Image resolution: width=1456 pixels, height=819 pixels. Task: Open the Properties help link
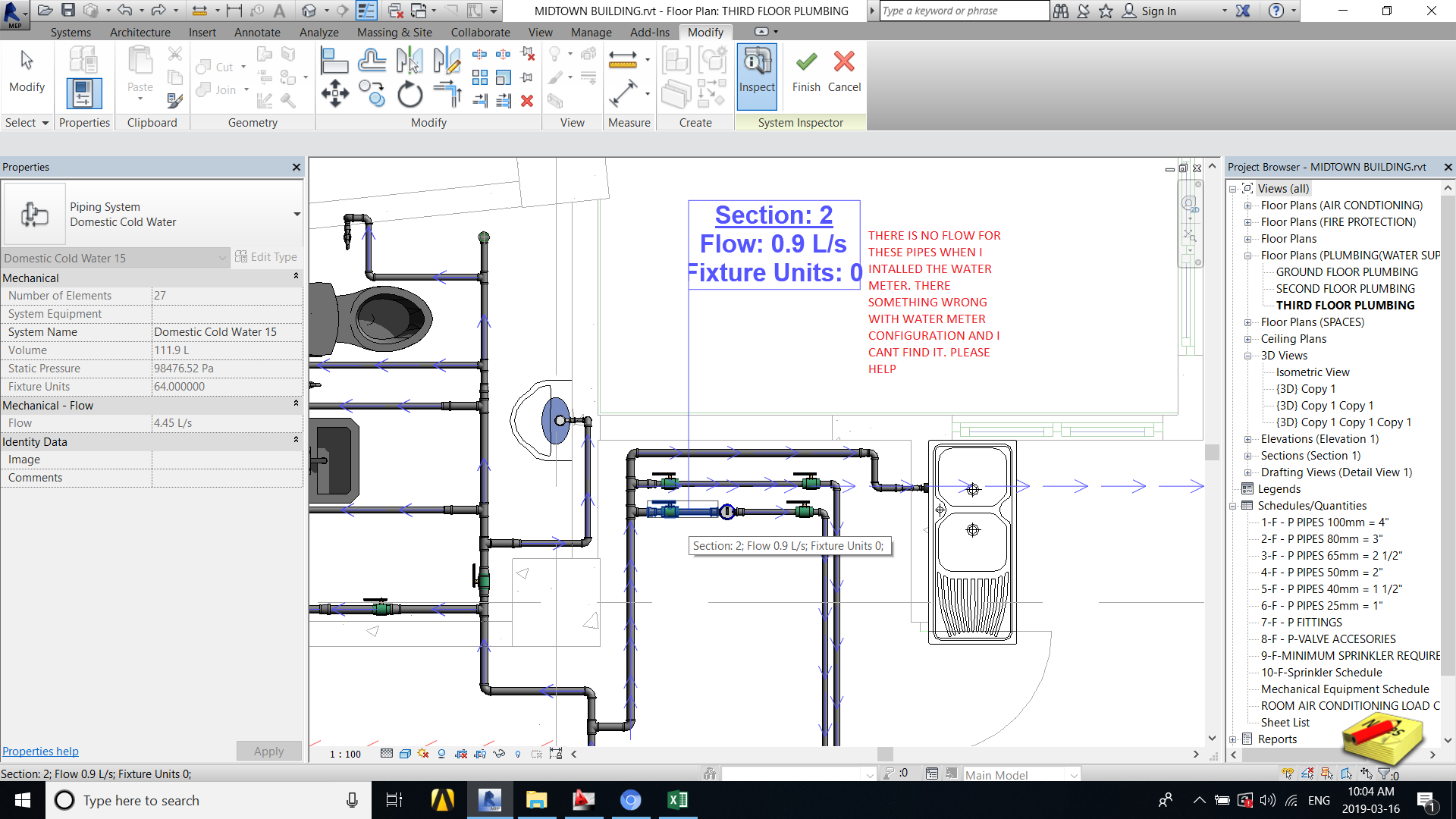(x=40, y=751)
